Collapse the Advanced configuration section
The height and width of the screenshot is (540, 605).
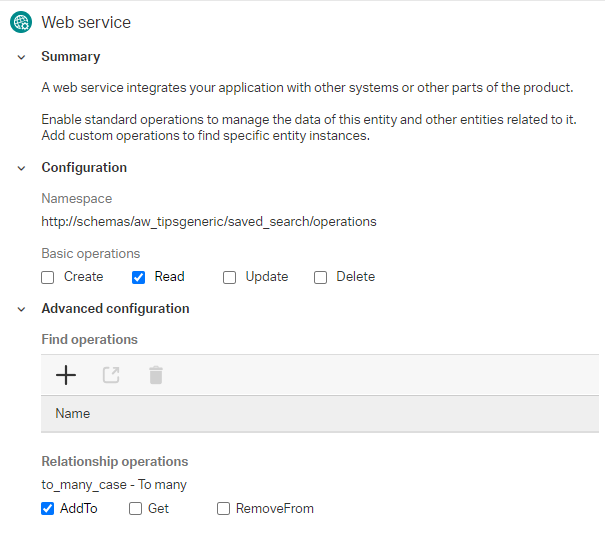point(21,309)
